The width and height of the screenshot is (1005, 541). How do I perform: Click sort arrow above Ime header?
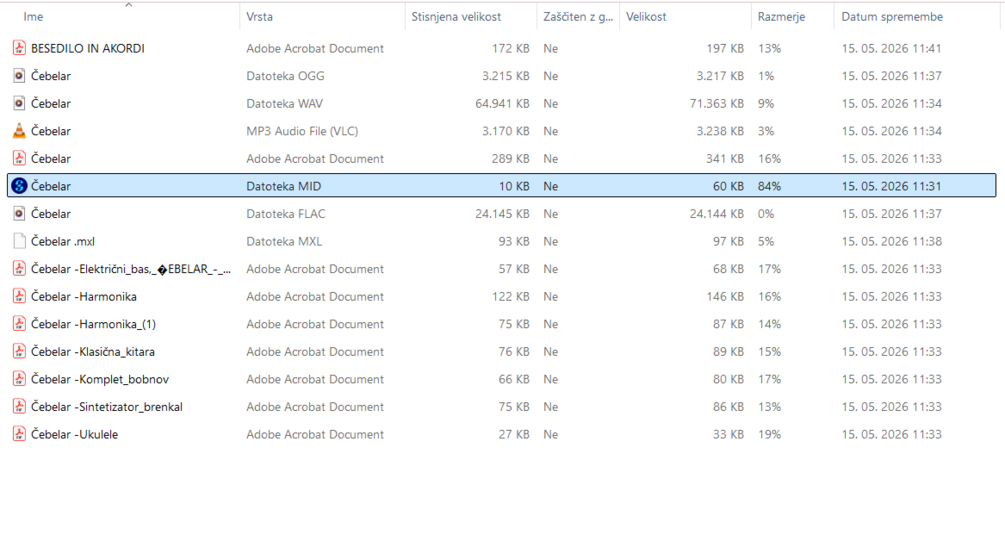point(129,4)
